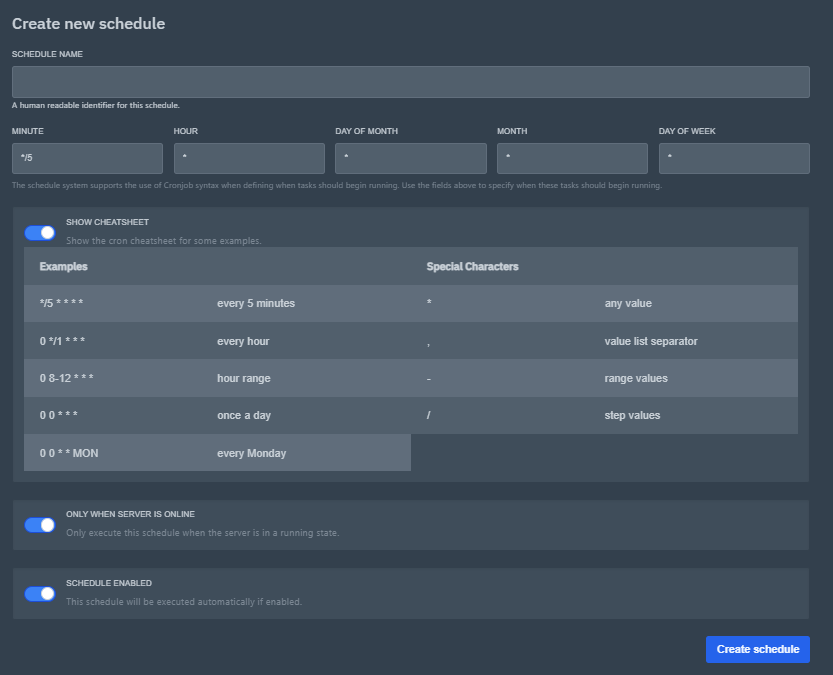Click the 'once a day' description text

pos(244,415)
